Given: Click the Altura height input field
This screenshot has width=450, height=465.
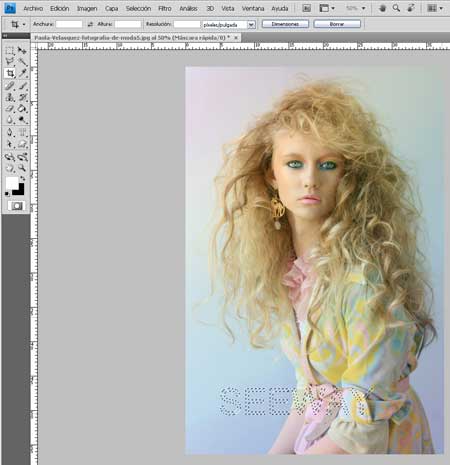Looking at the screenshot, I should 128,24.
